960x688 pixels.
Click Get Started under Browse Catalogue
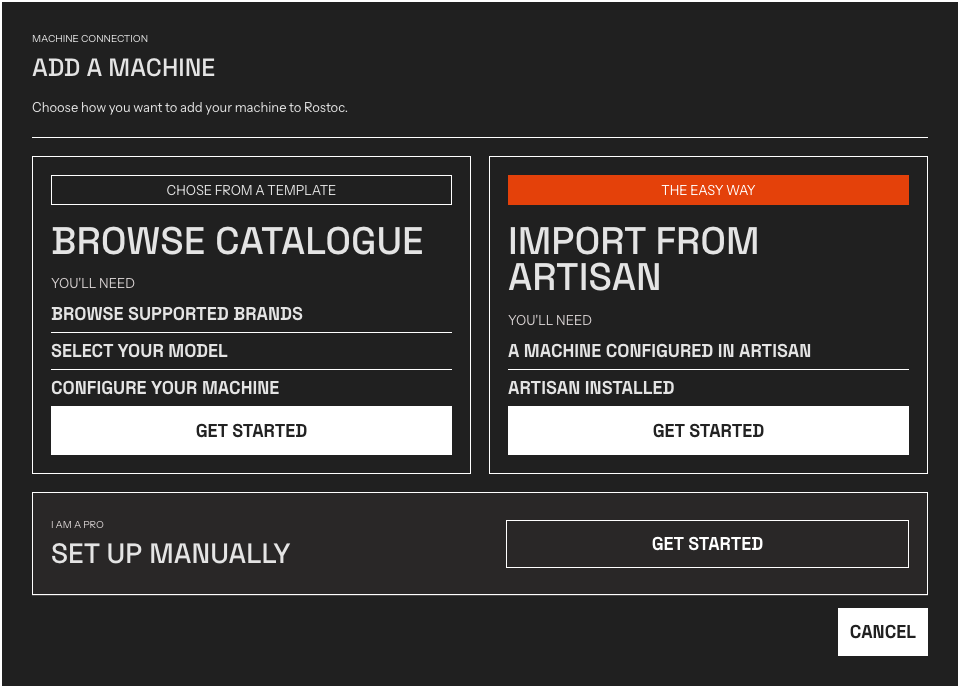pos(251,430)
